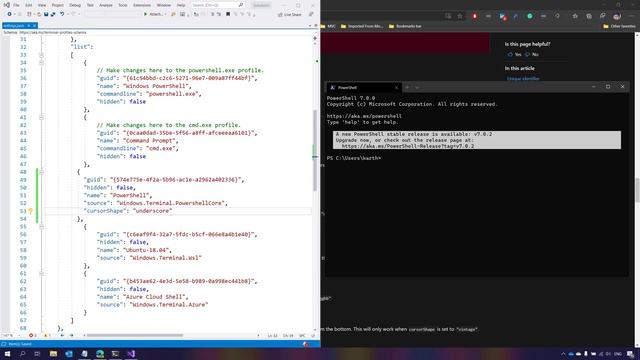Click the Save All icon in toolbar
This screenshot has height=360, width=640.
[x=53, y=14]
